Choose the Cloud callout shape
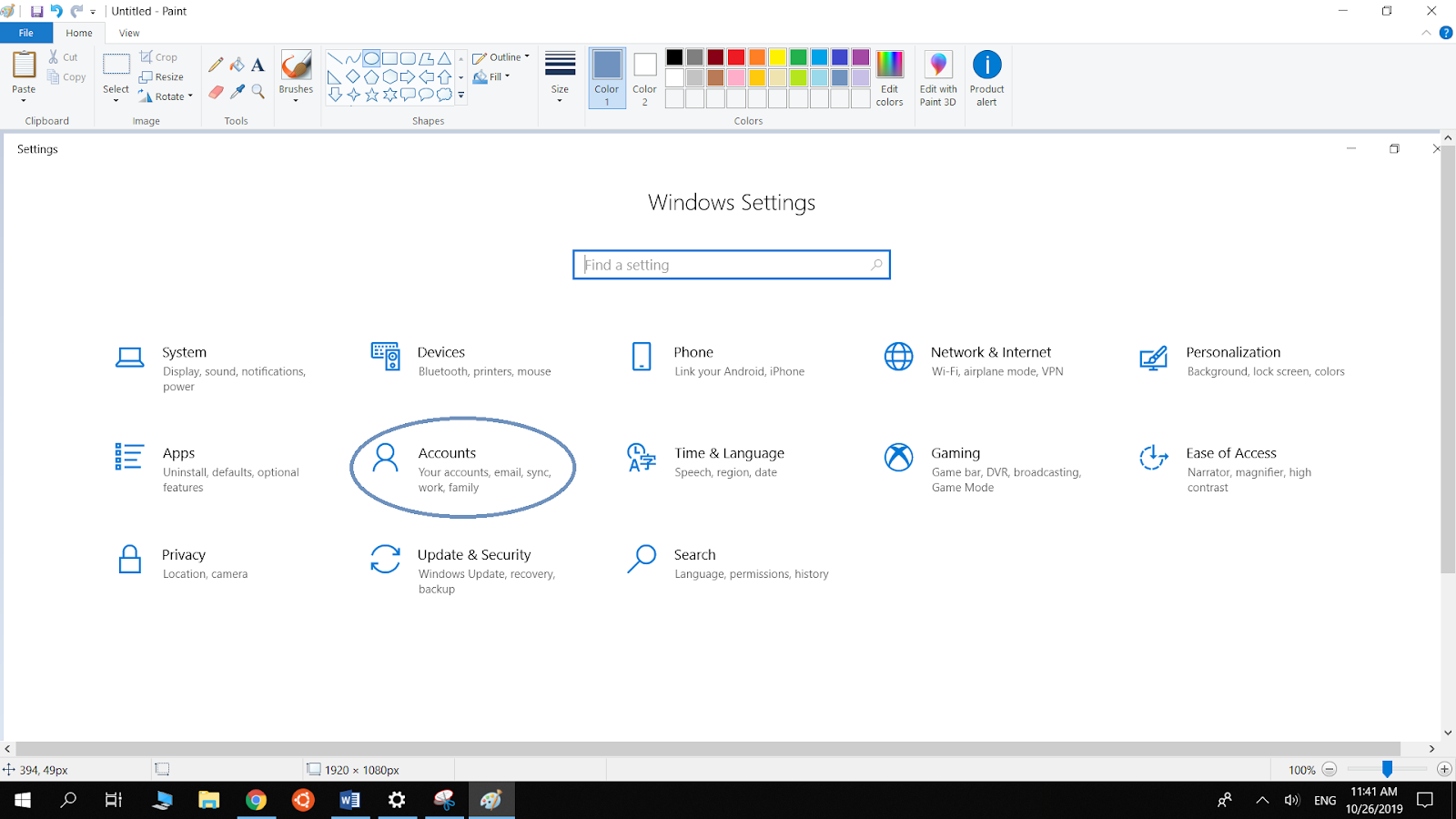This screenshot has width=1456, height=819. click(444, 94)
